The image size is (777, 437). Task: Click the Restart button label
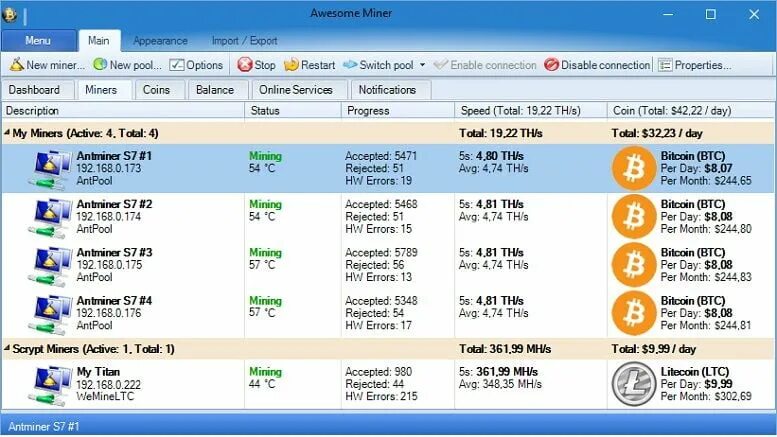coord(318,65)
